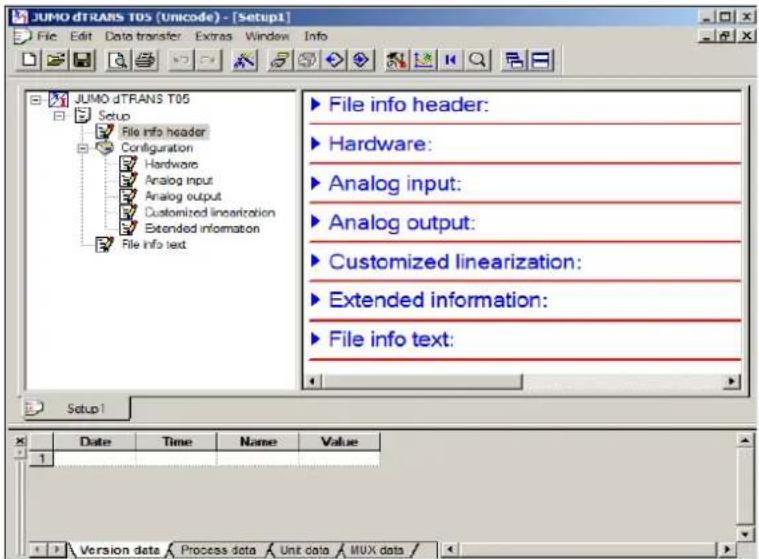The width and height of the screenshot is (759, 559).
Task: Print the setup via printer icon
Action: 145,60
